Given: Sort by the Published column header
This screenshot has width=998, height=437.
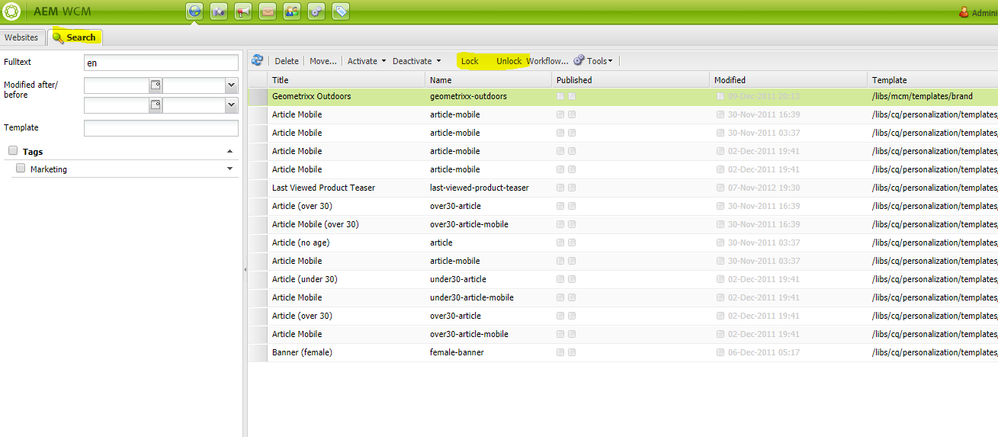Looking at the screenshot, I should pyautogui.click(x=631, y=80).
